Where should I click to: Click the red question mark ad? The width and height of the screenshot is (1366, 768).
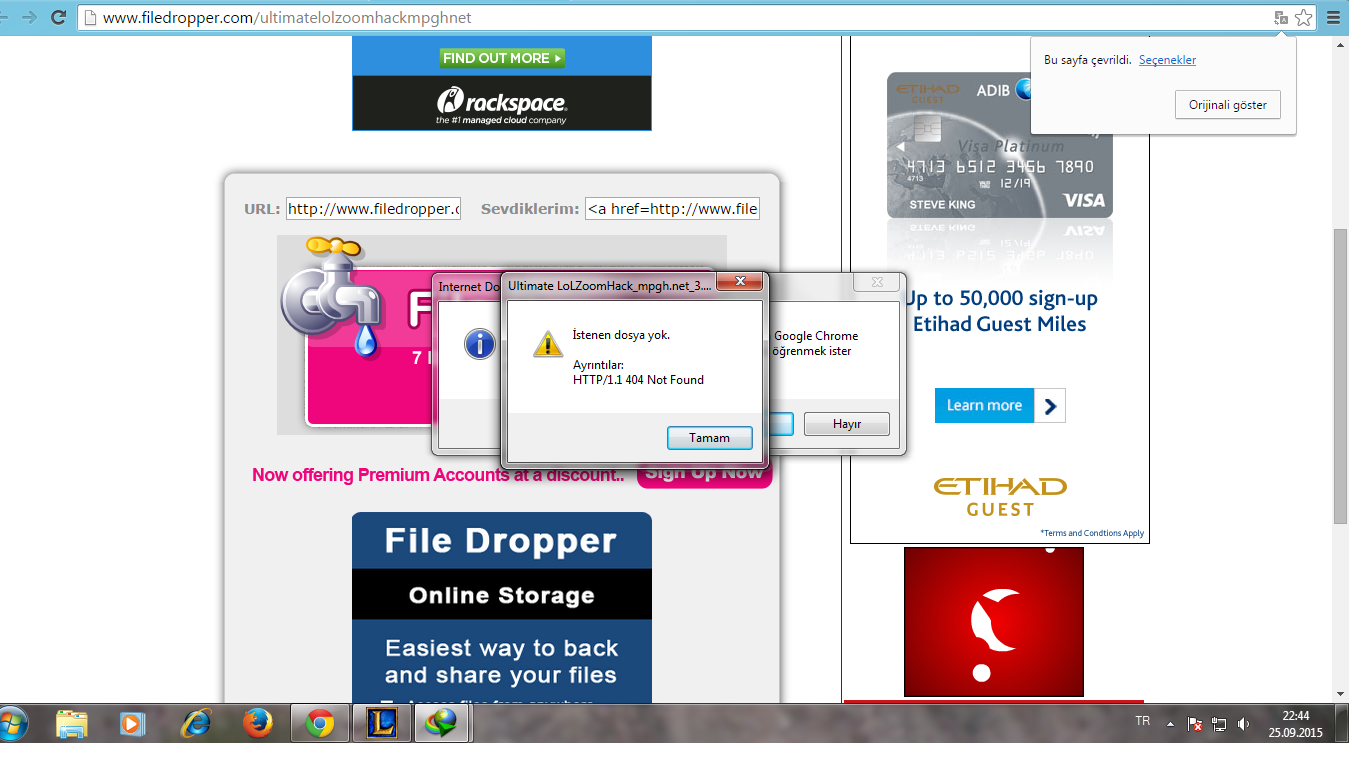point(994,621)
